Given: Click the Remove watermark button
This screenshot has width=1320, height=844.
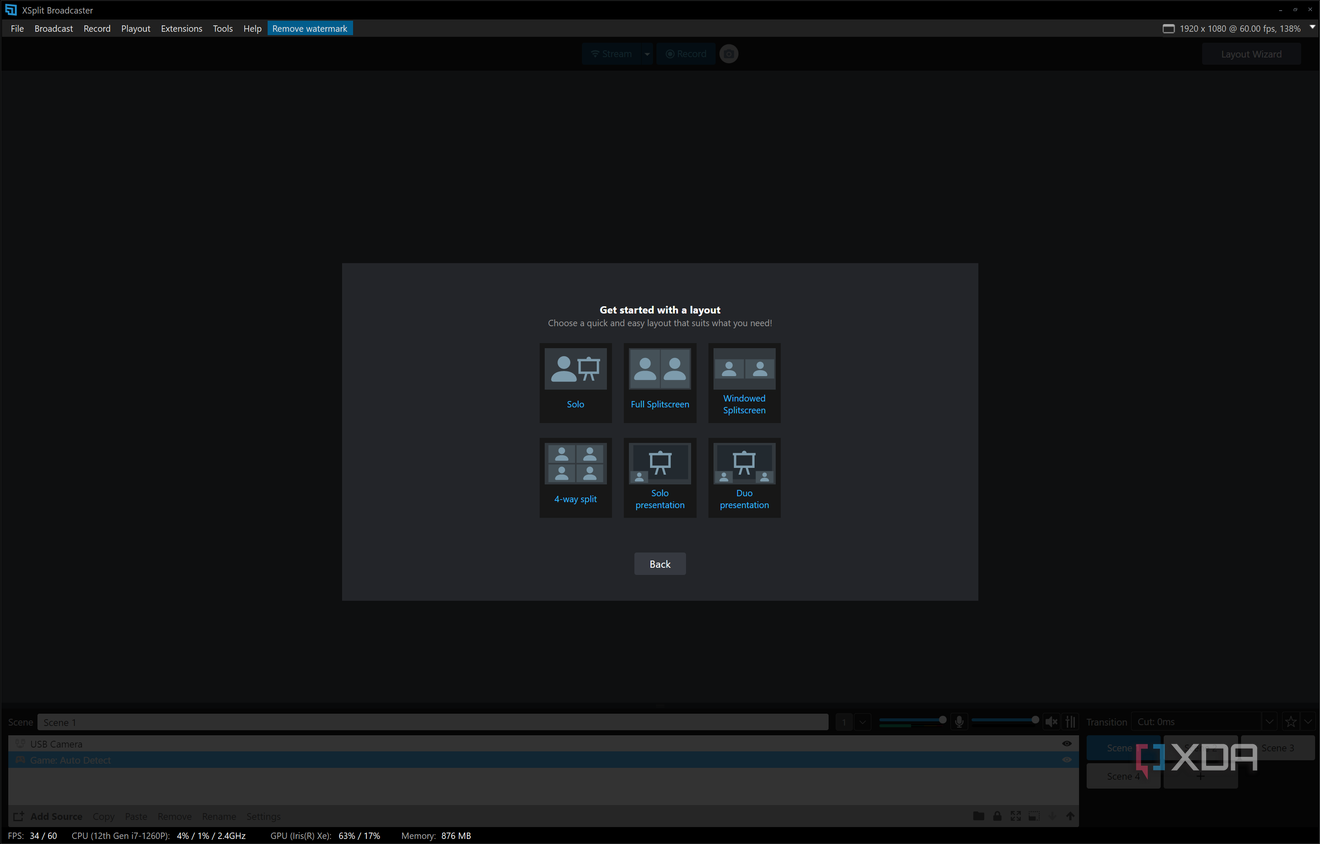Looking at the screenshot, I should pos(310,29).
